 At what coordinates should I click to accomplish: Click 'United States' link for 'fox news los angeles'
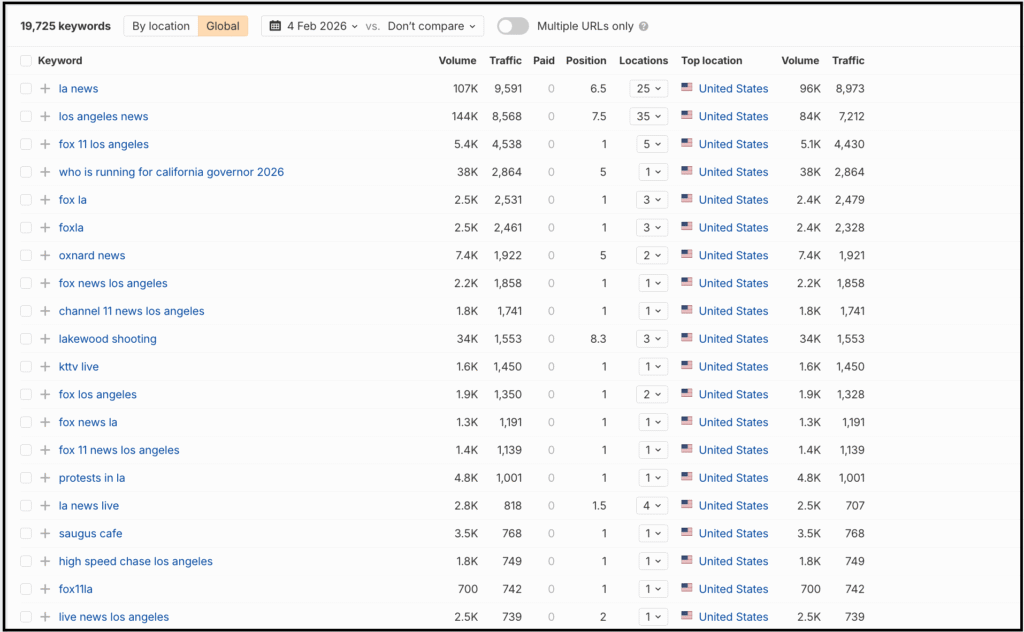(733, 283)
